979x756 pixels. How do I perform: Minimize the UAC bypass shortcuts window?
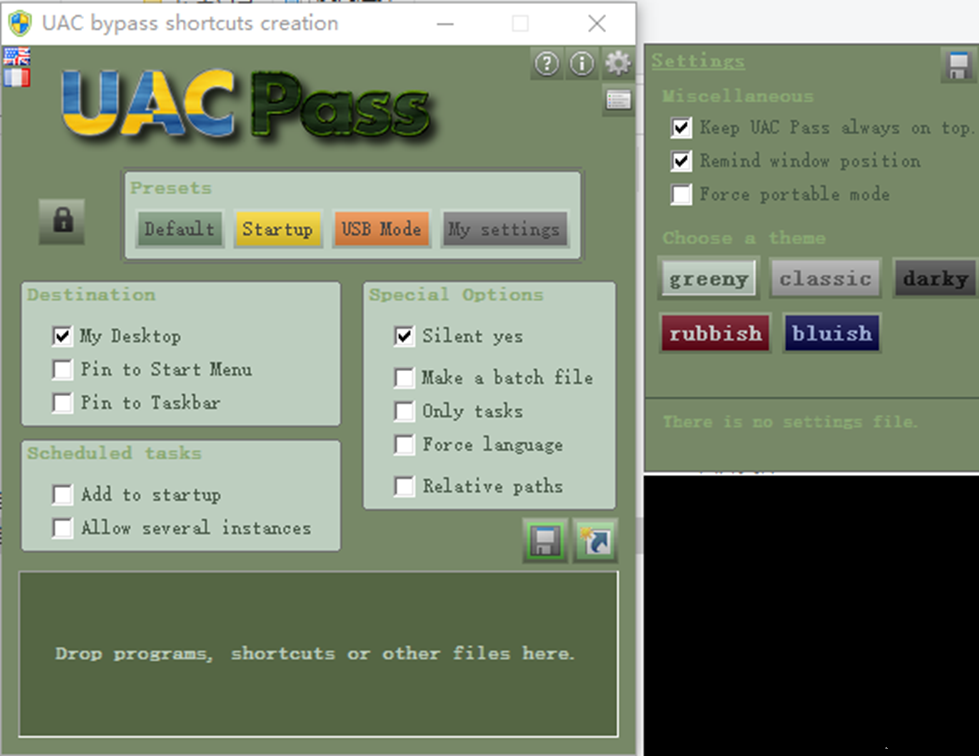tap(445, 24)
